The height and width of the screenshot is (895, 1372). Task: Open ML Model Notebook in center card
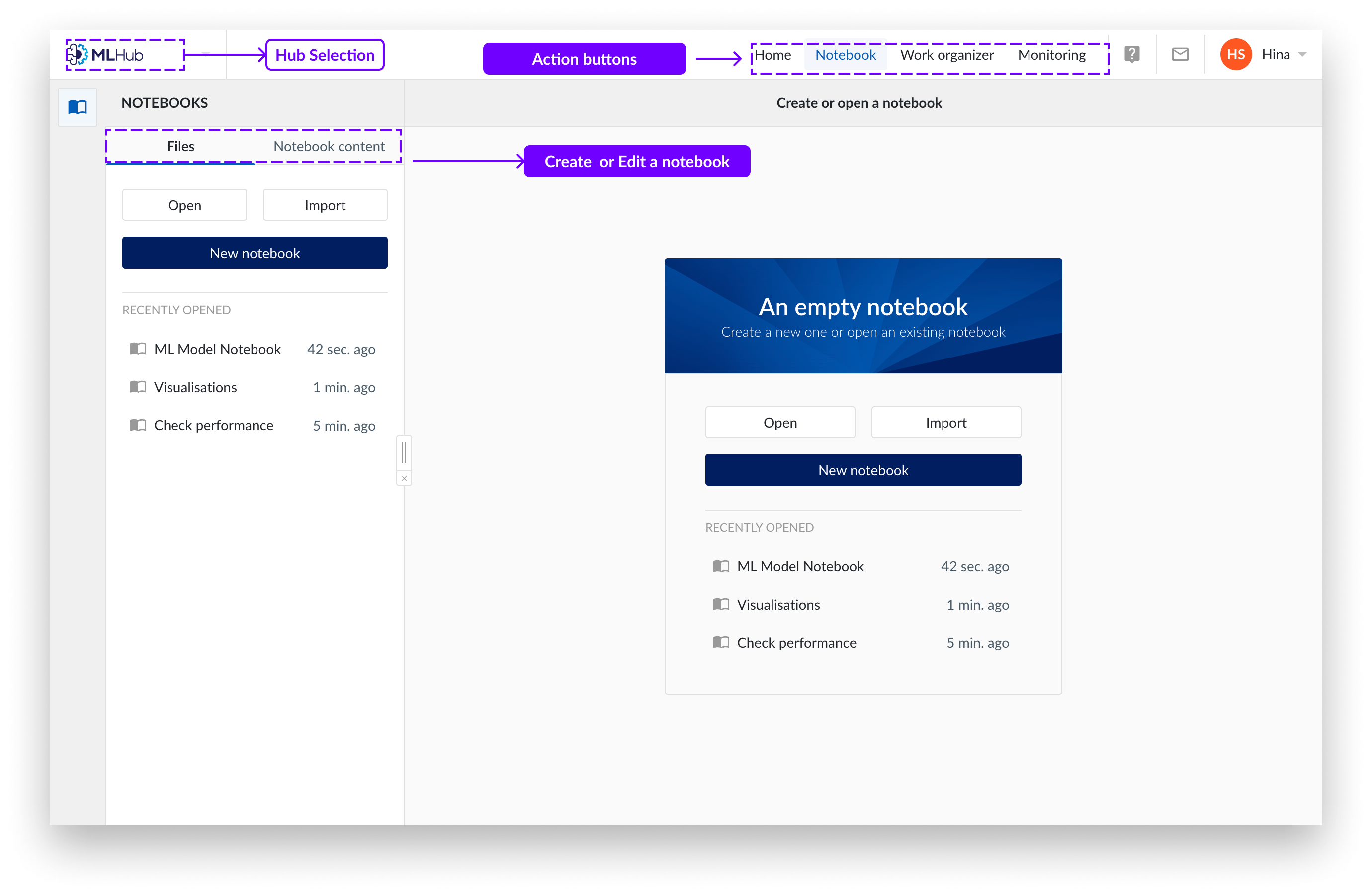click(x=800, y=566)
